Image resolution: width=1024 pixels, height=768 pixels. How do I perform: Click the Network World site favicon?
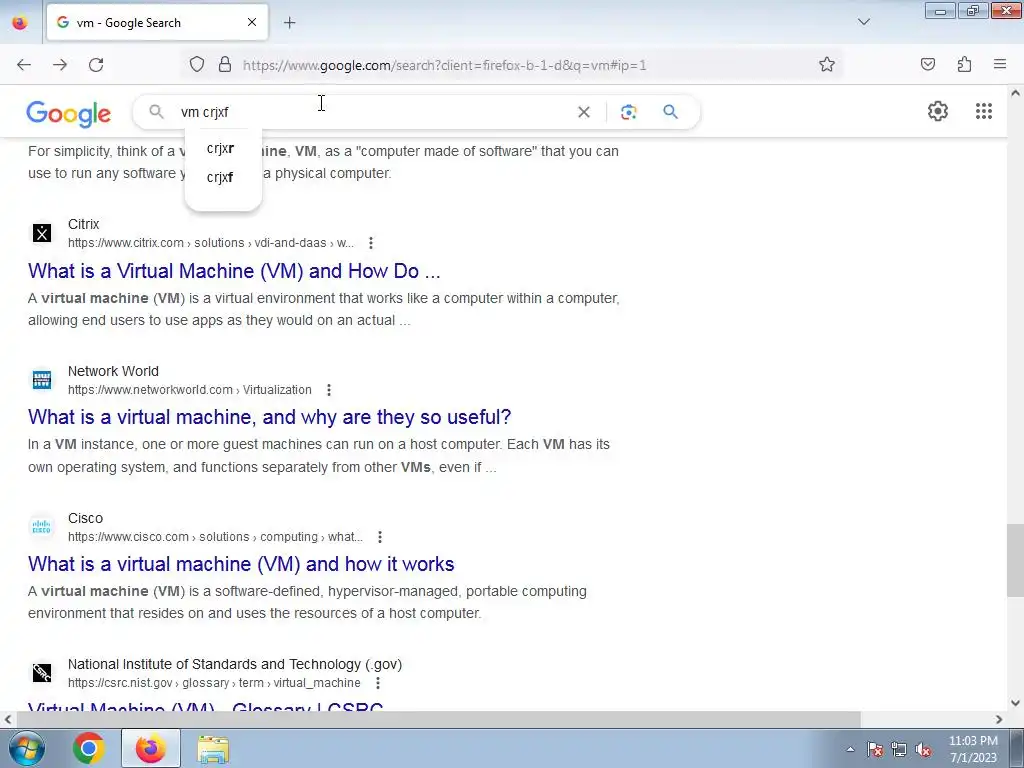coord(42,379)
